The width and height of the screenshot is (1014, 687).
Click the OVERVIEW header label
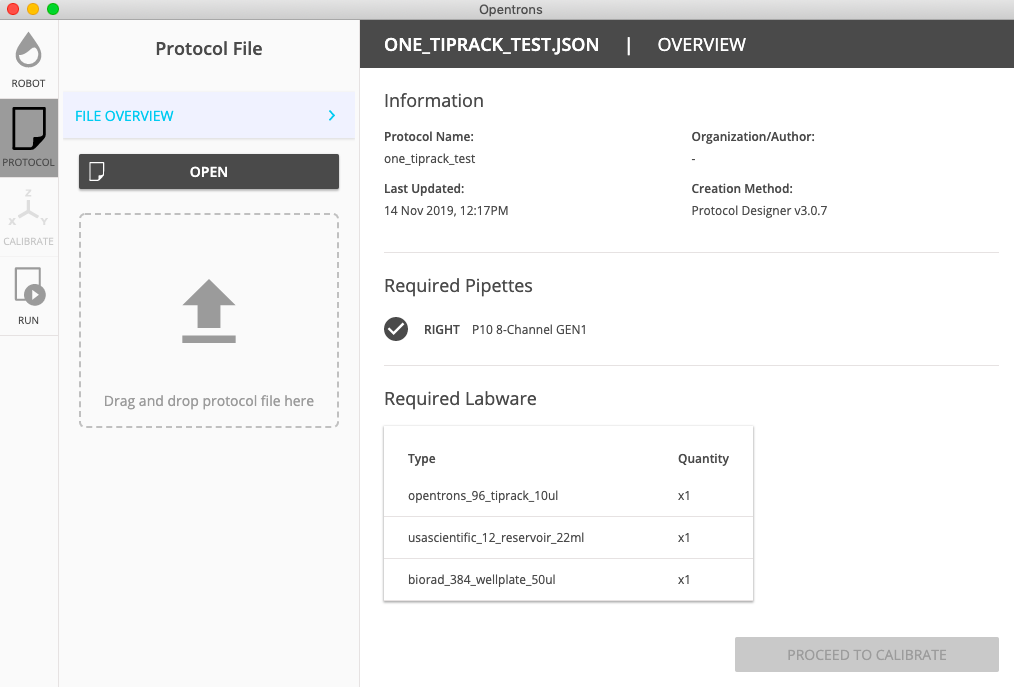[x=702, y=45]
